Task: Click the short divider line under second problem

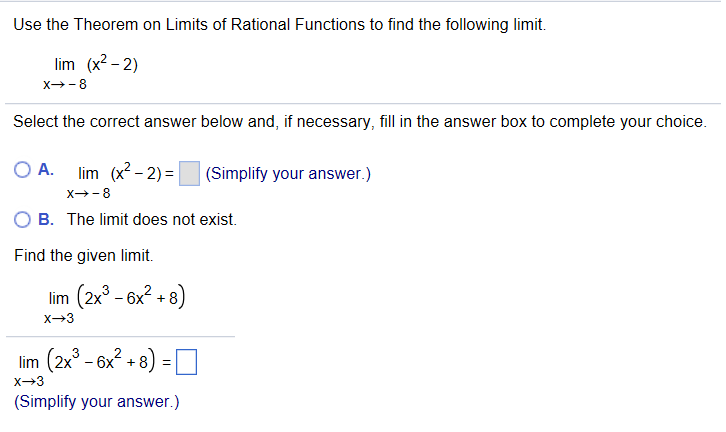Action: coord(120,337)
